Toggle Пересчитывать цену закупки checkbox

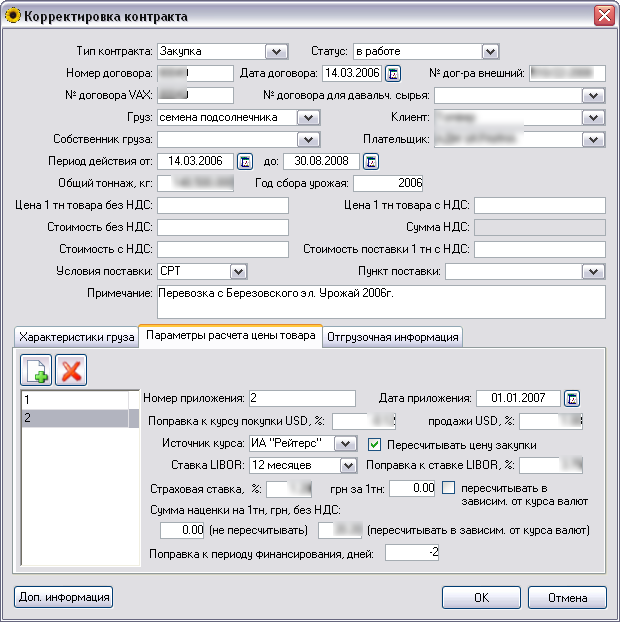coord(374,444)
